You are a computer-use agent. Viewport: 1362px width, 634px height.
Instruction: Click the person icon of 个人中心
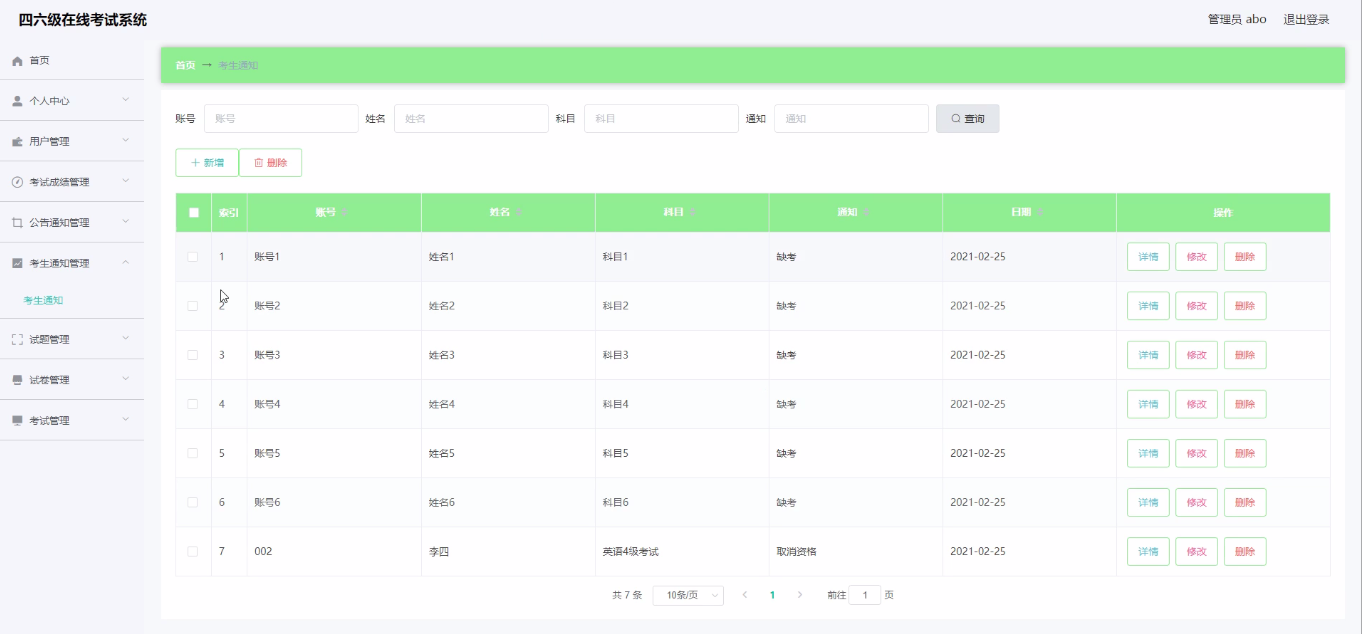pyautogui.click(x=17, y=101)
